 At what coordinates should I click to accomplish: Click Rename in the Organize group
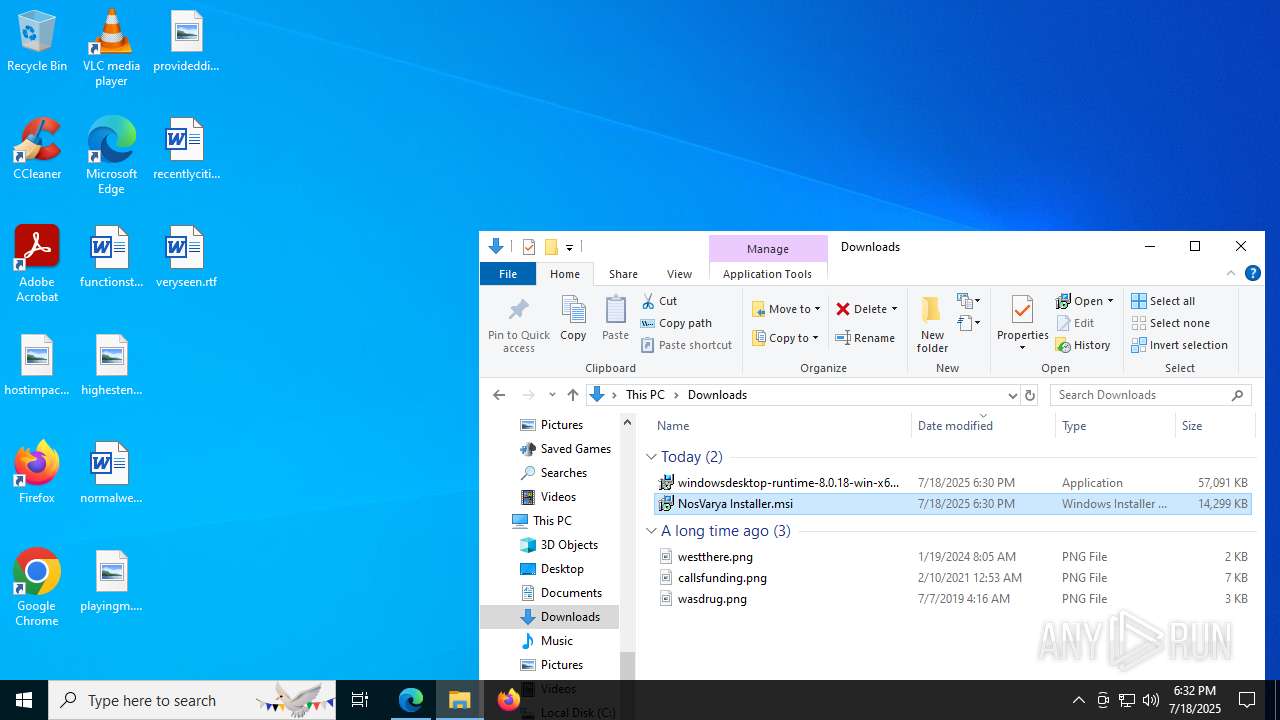(x=865, y=338)
